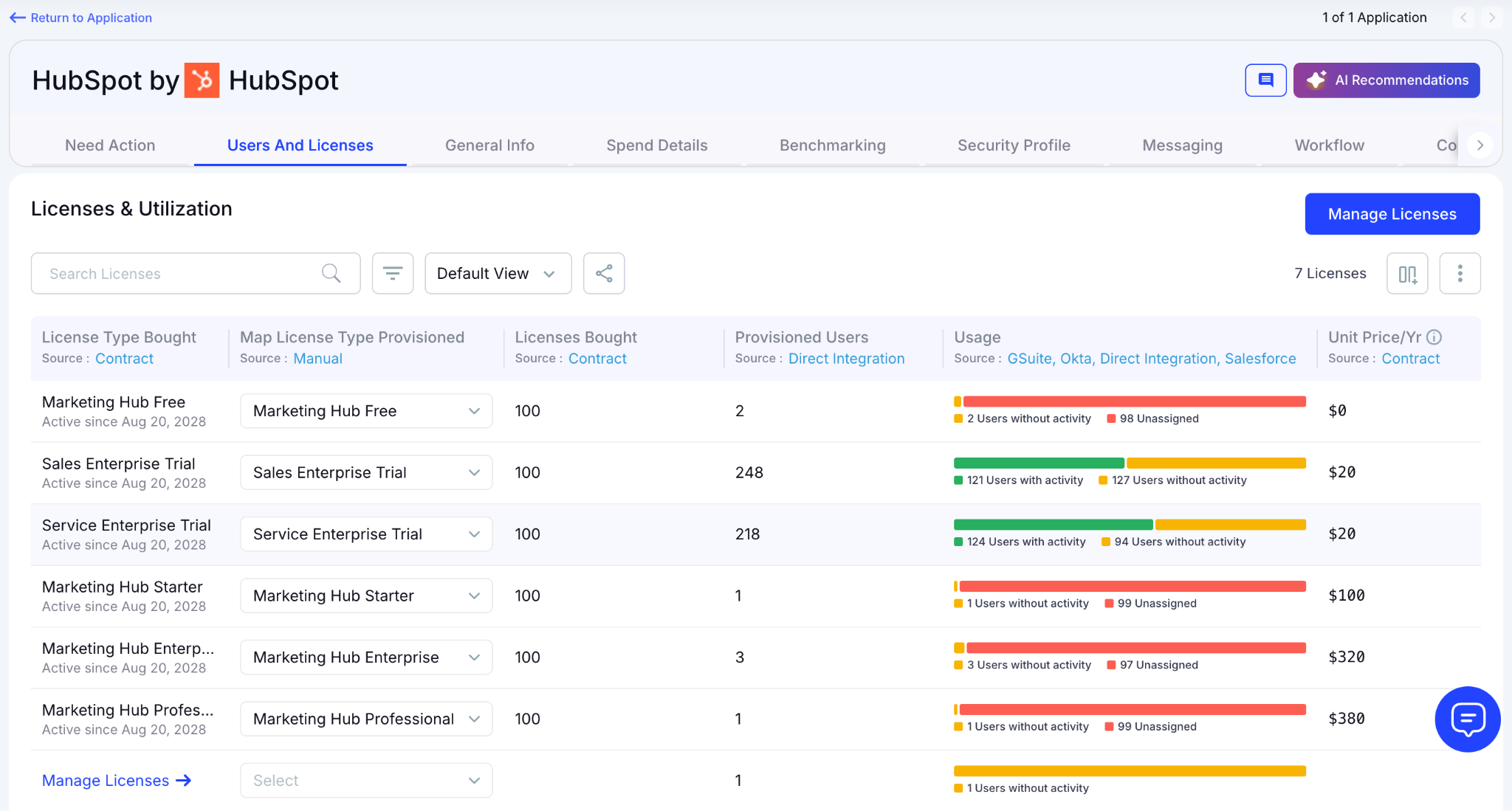Expand the Default View dropdown
Viewport: 1512px width, 811px height.
click(498, 274)
